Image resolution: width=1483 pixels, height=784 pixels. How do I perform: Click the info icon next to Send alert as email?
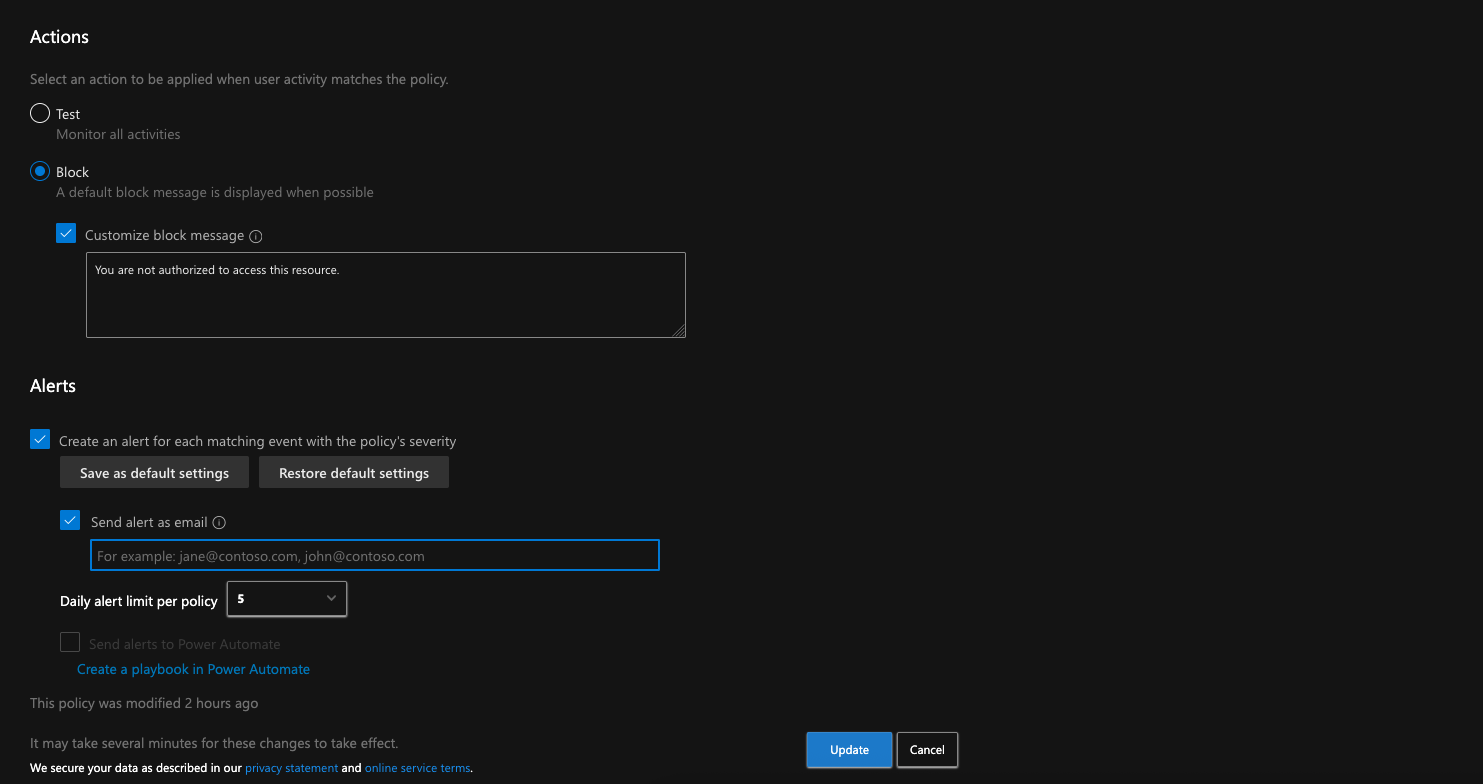[219, 521]
